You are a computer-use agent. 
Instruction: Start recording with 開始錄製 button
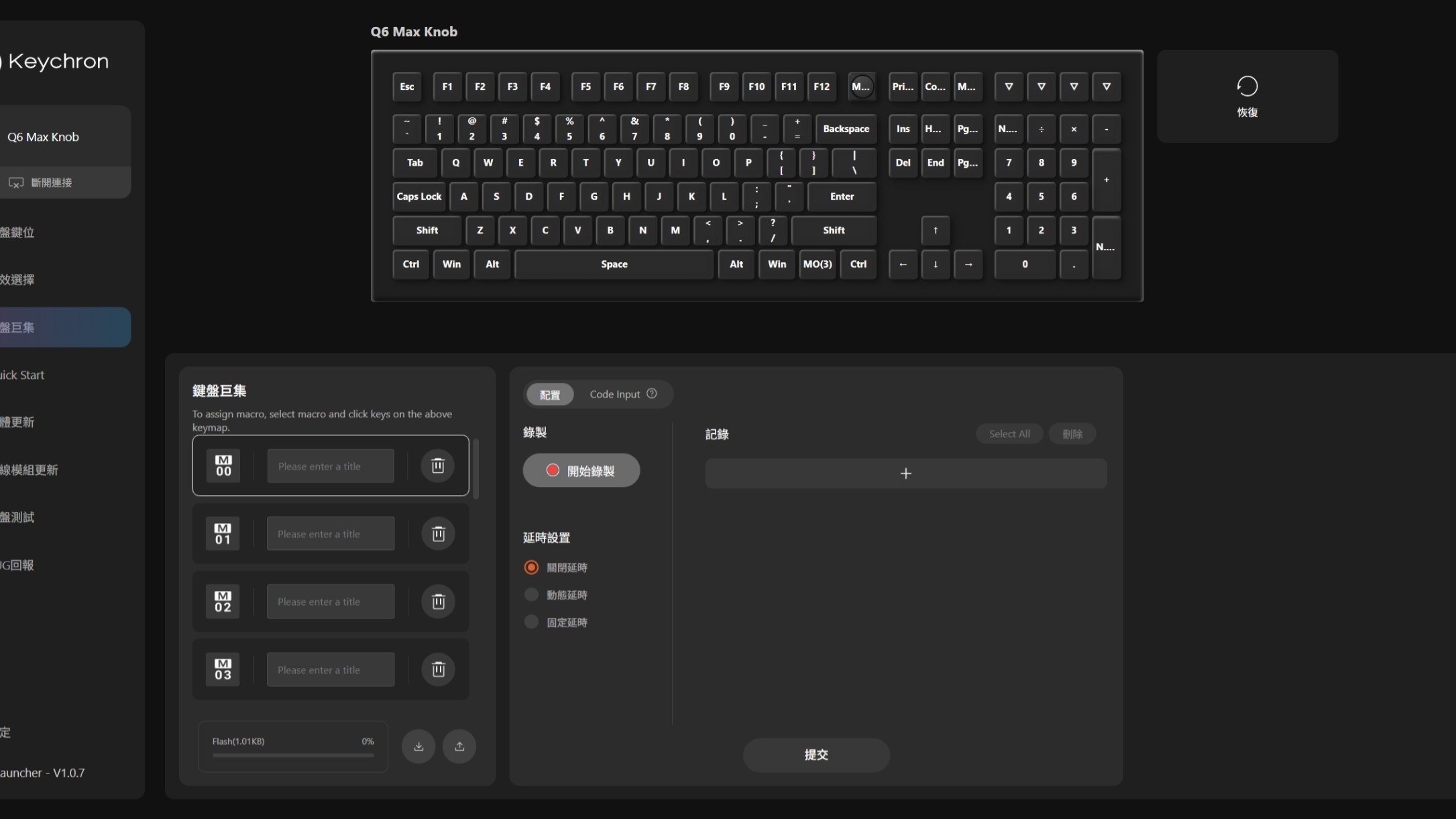581,470
